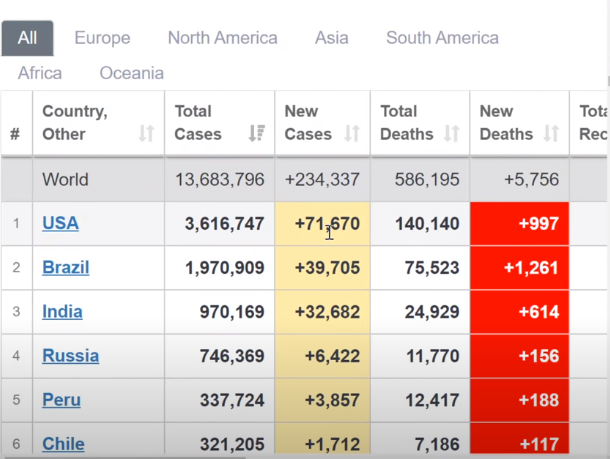Select the All tab
The height and width of the screenshot is (459, 610).
(x=27, y=38)
